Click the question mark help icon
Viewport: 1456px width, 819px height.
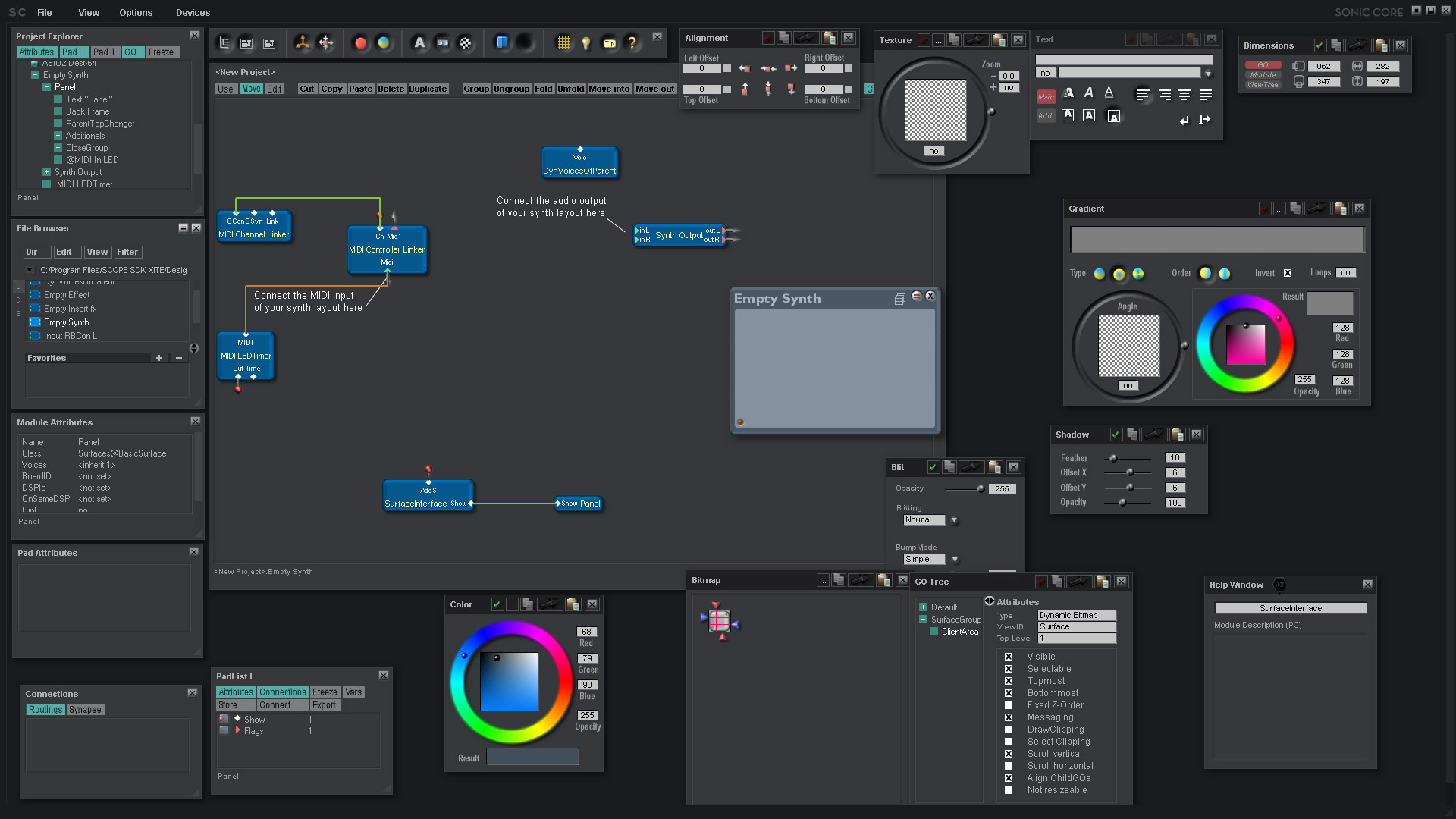coord(632,43)
